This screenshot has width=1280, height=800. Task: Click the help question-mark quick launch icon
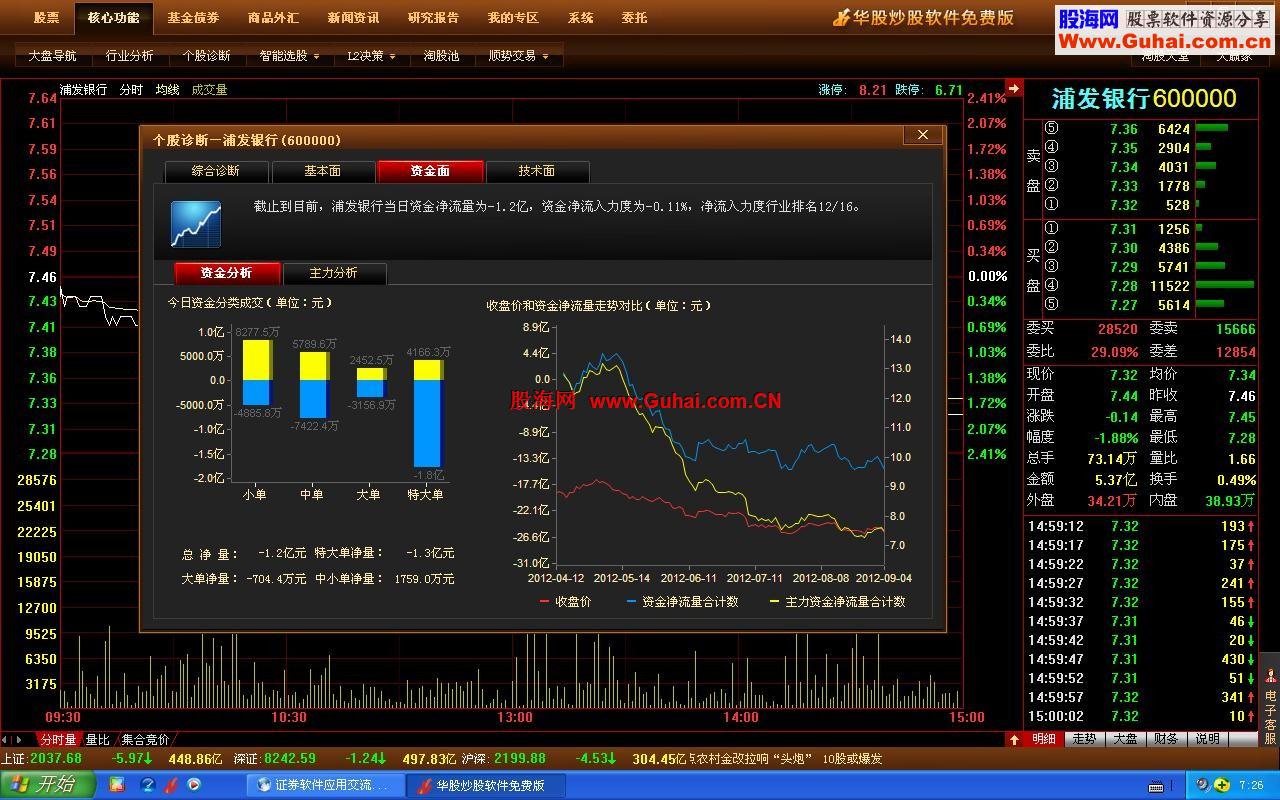tap(149, 785)
